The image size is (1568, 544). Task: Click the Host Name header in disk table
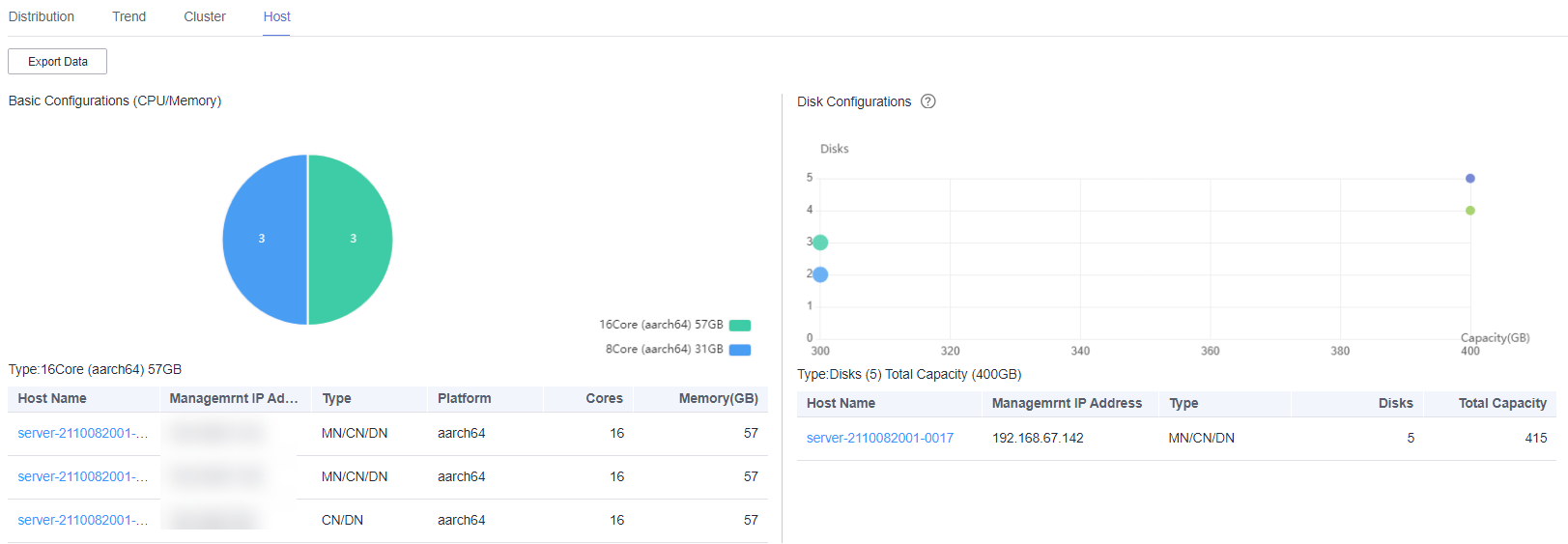point(841,403)
